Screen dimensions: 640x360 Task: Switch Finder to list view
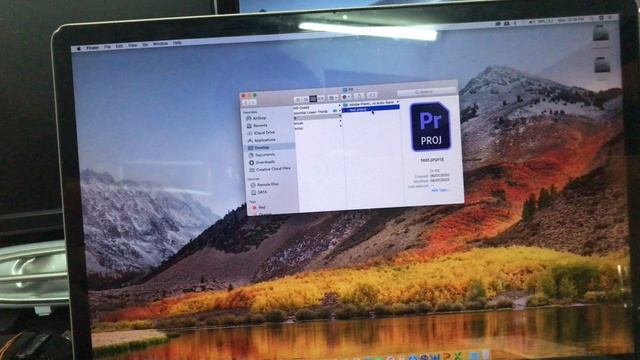click(x=305, y=99)
